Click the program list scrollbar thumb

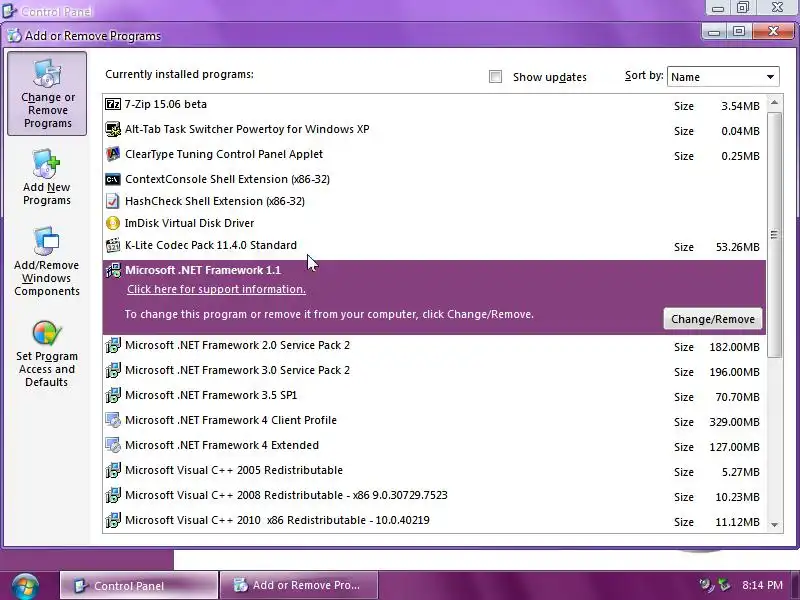click(x=774, y=235)
